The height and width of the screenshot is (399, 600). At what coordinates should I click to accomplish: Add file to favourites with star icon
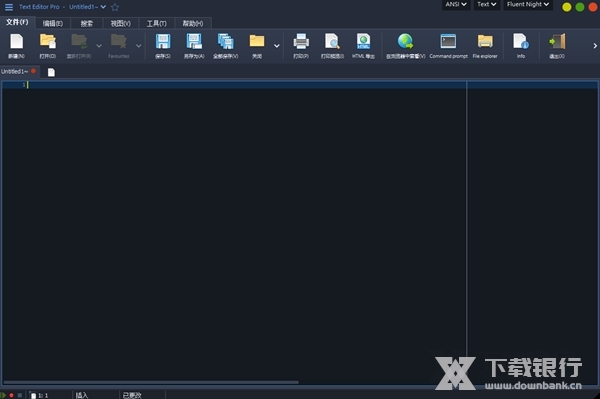coord(115,7)
